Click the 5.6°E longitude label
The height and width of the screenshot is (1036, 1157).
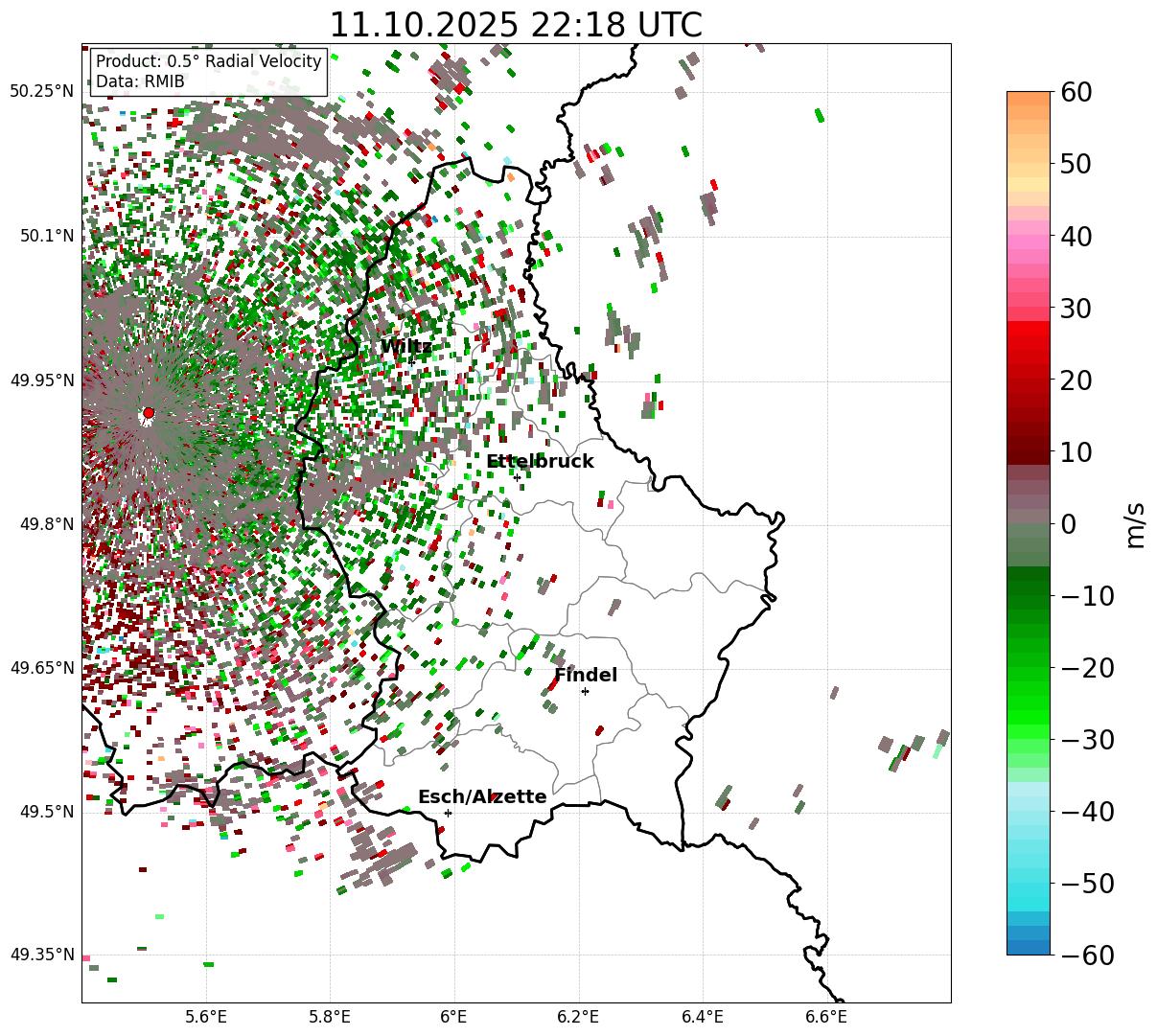[x=206, y=1017]
